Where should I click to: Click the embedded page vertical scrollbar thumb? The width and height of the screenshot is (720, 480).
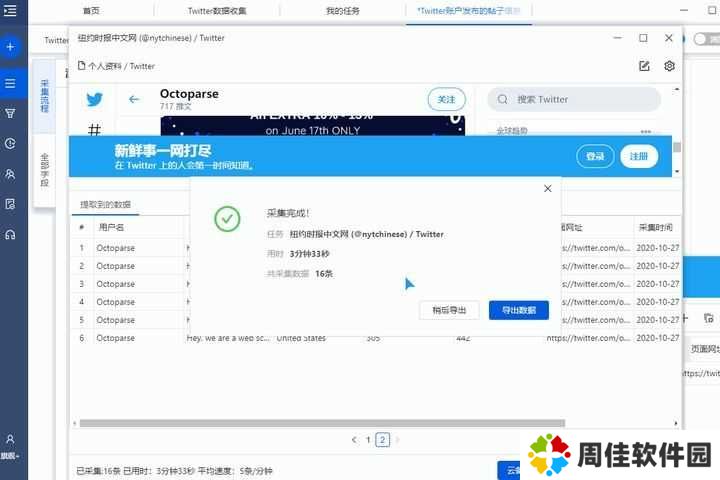click(x=676, y=147)
